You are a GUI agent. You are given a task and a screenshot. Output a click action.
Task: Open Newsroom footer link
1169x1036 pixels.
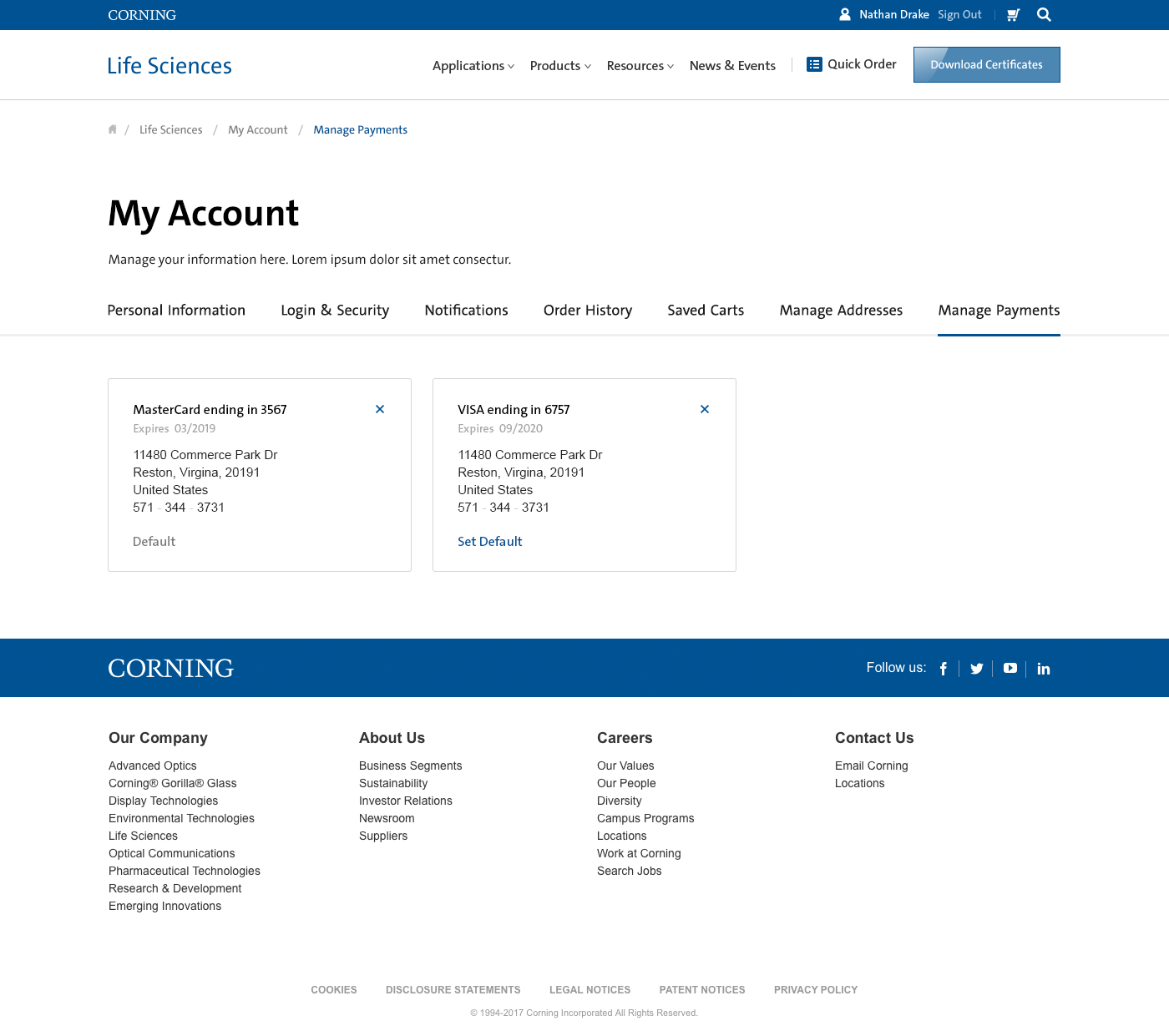click(387, 818)
